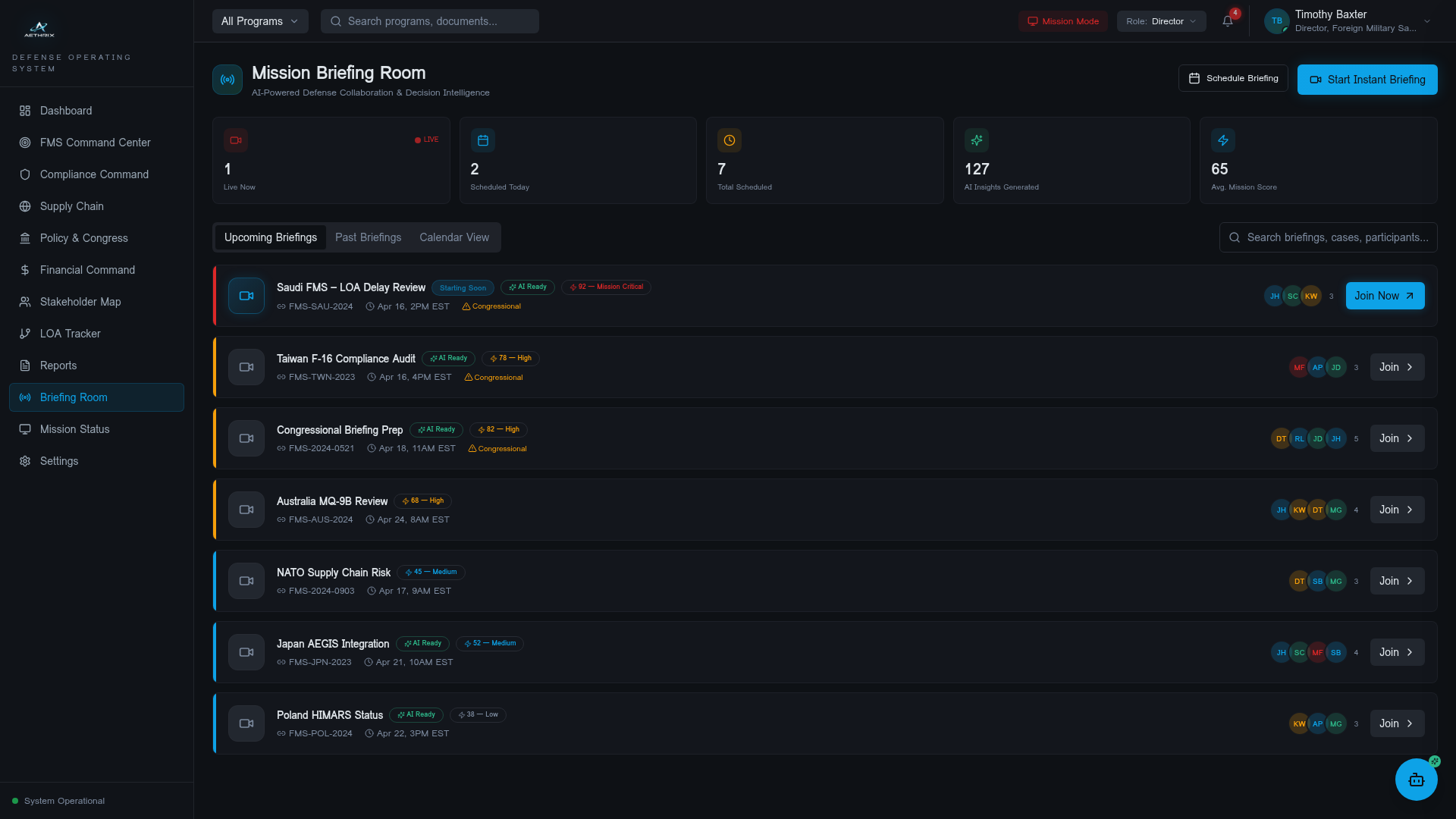Click the search programs, documents field

430,21
